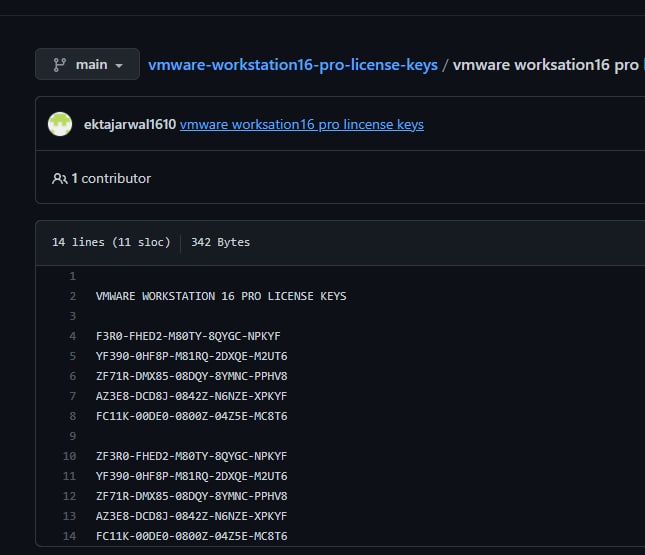Open the "vmware worksation16 pro lincense keys" commit link
The height and width of the screenshot is (555, 645).
(302, 125)
